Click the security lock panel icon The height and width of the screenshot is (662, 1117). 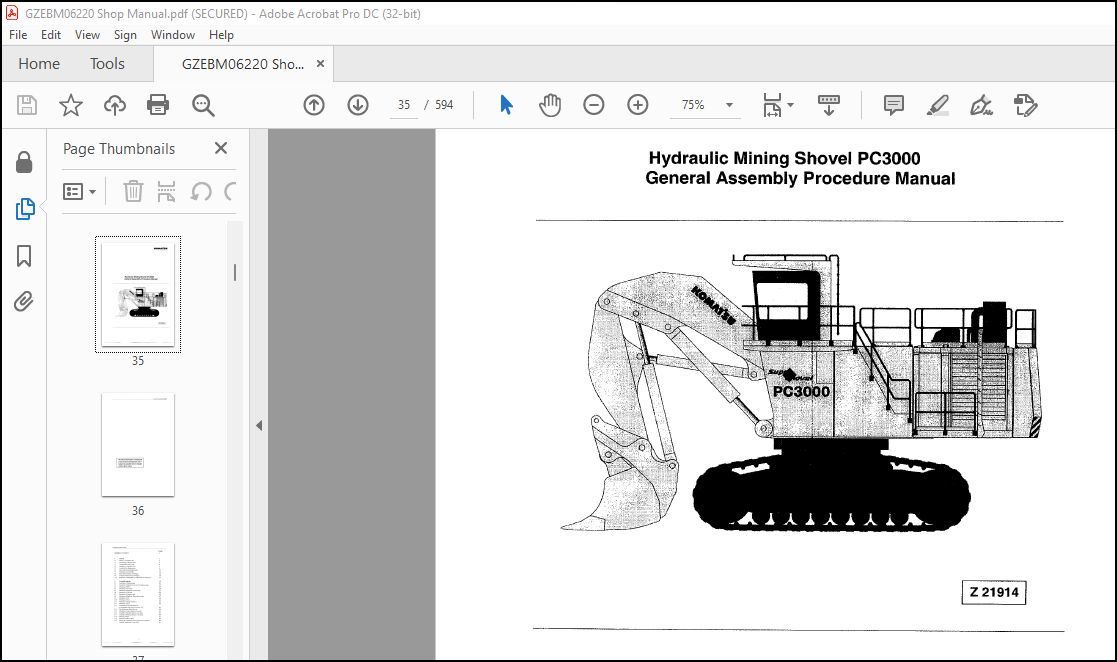click(24, 162)
